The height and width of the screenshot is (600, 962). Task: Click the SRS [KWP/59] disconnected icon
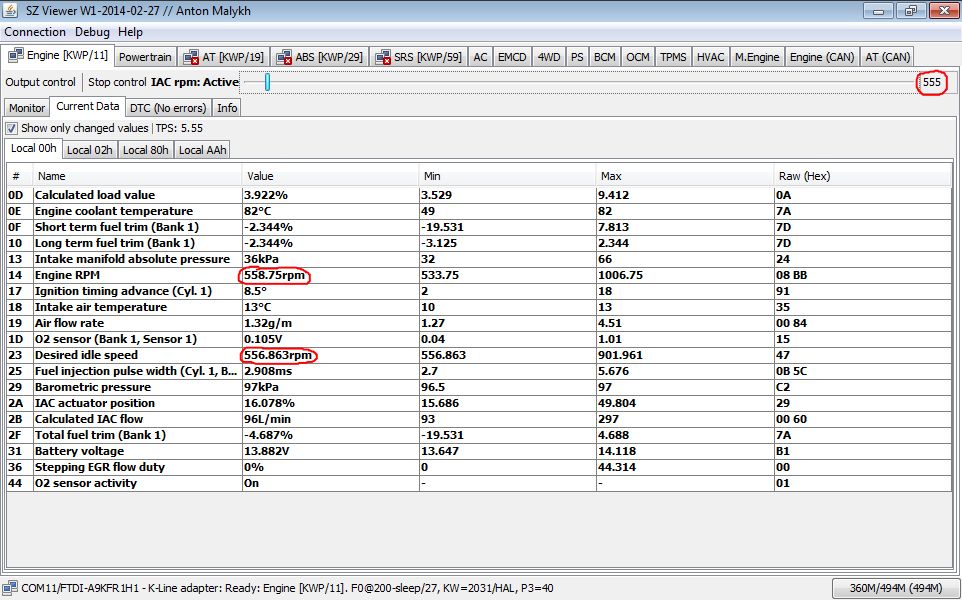[383, 57]
